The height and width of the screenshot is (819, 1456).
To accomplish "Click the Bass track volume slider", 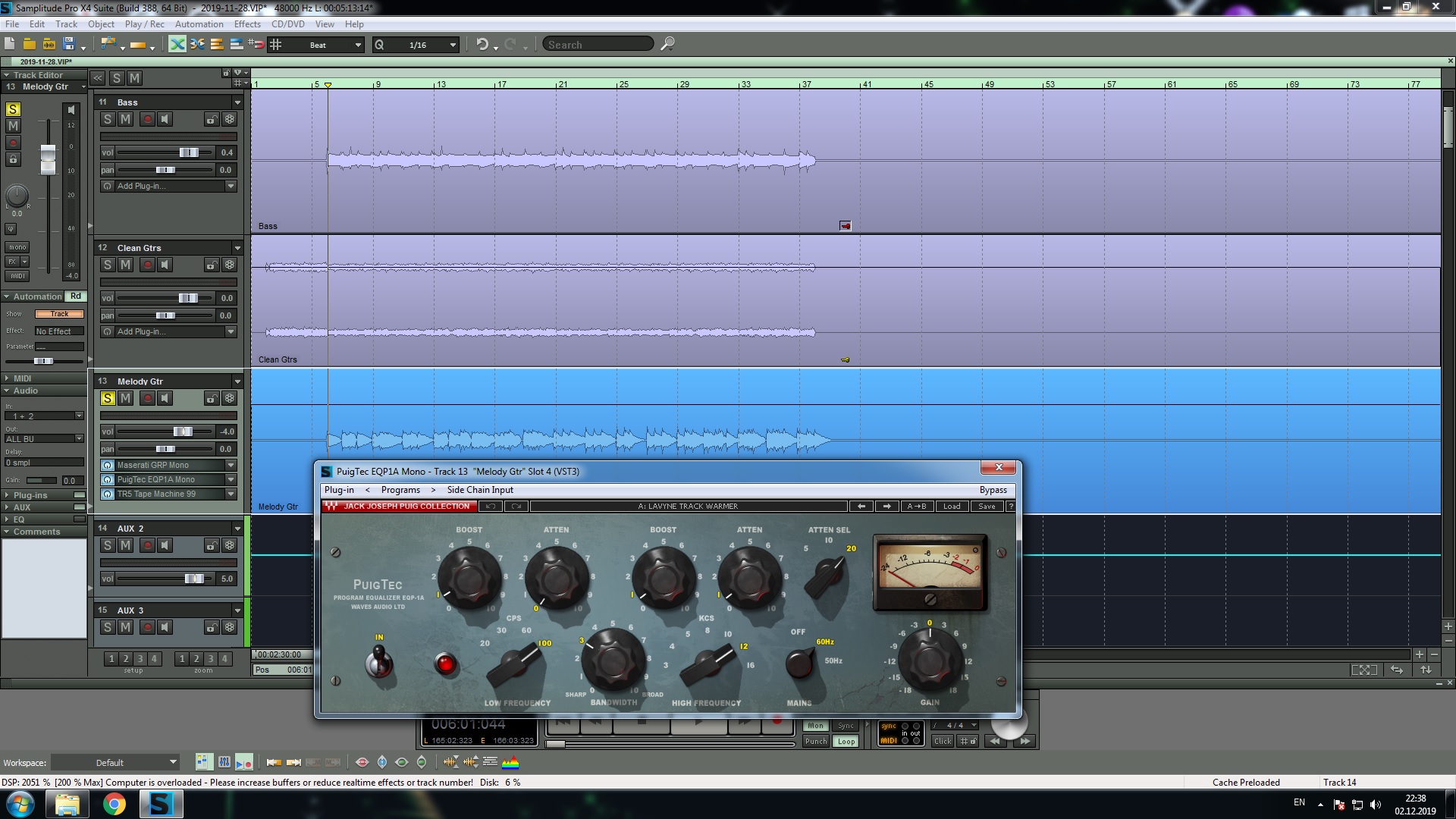I will 188,152.
